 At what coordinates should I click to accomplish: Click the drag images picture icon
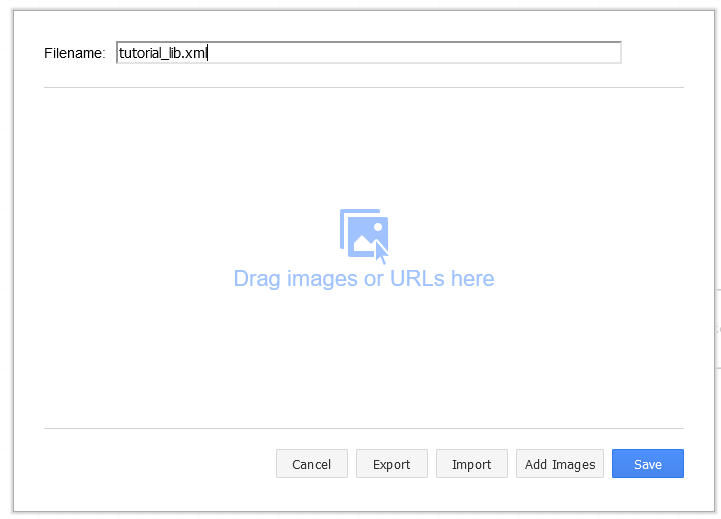pyautogui.click(x=363, y=233)
